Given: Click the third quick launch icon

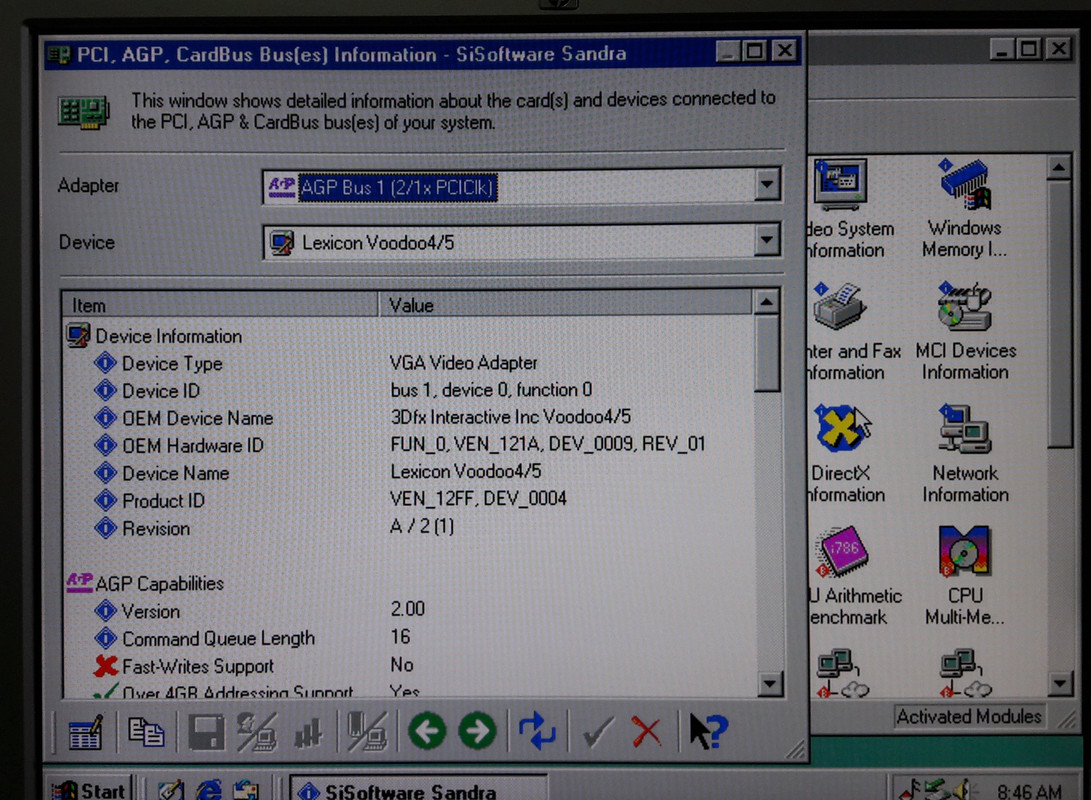Looking at the screenshot, I should pos(246,790).
